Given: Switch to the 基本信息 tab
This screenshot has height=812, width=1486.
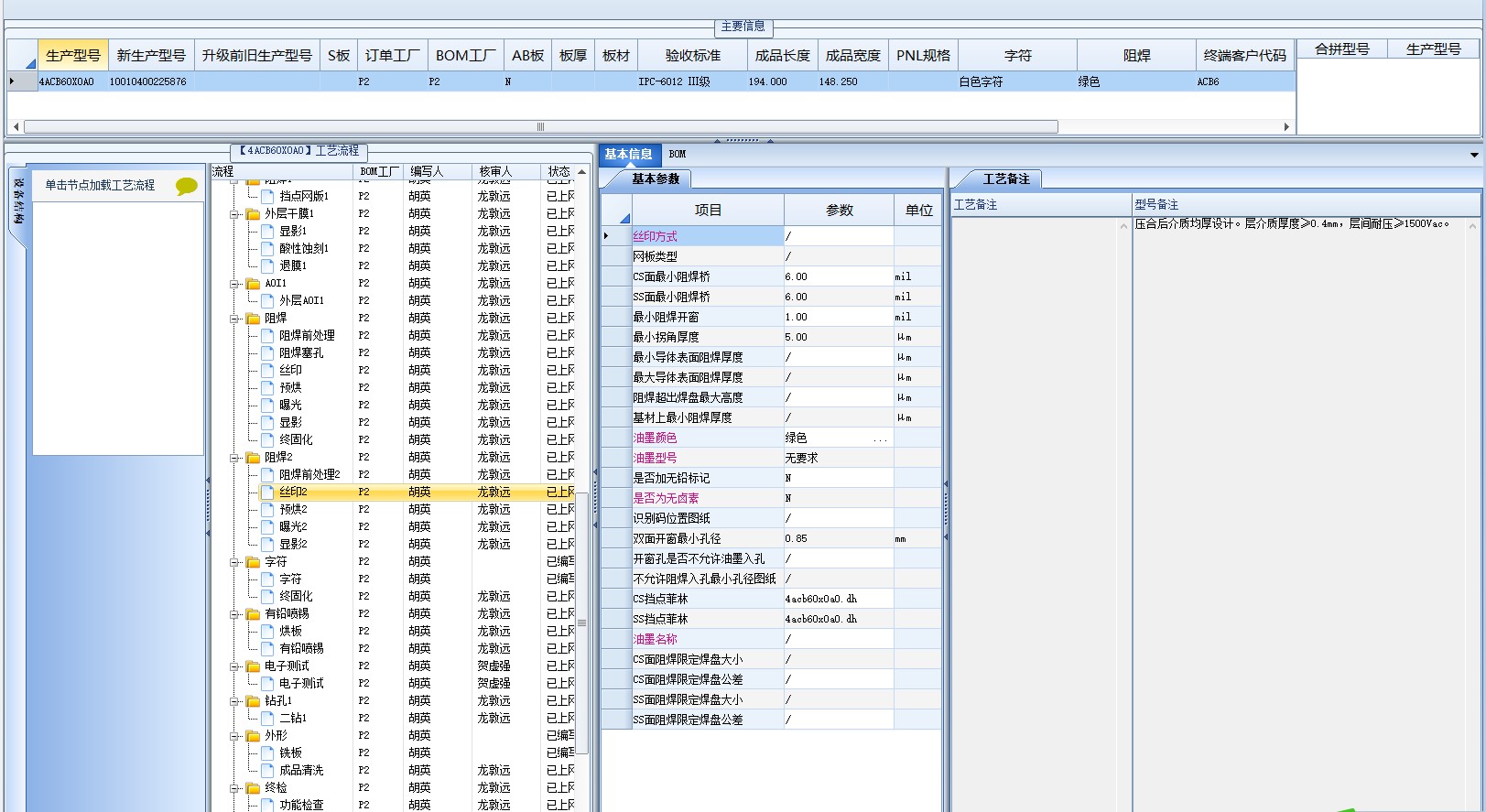Looking at the screenshot, I should [x=628, y=154].
